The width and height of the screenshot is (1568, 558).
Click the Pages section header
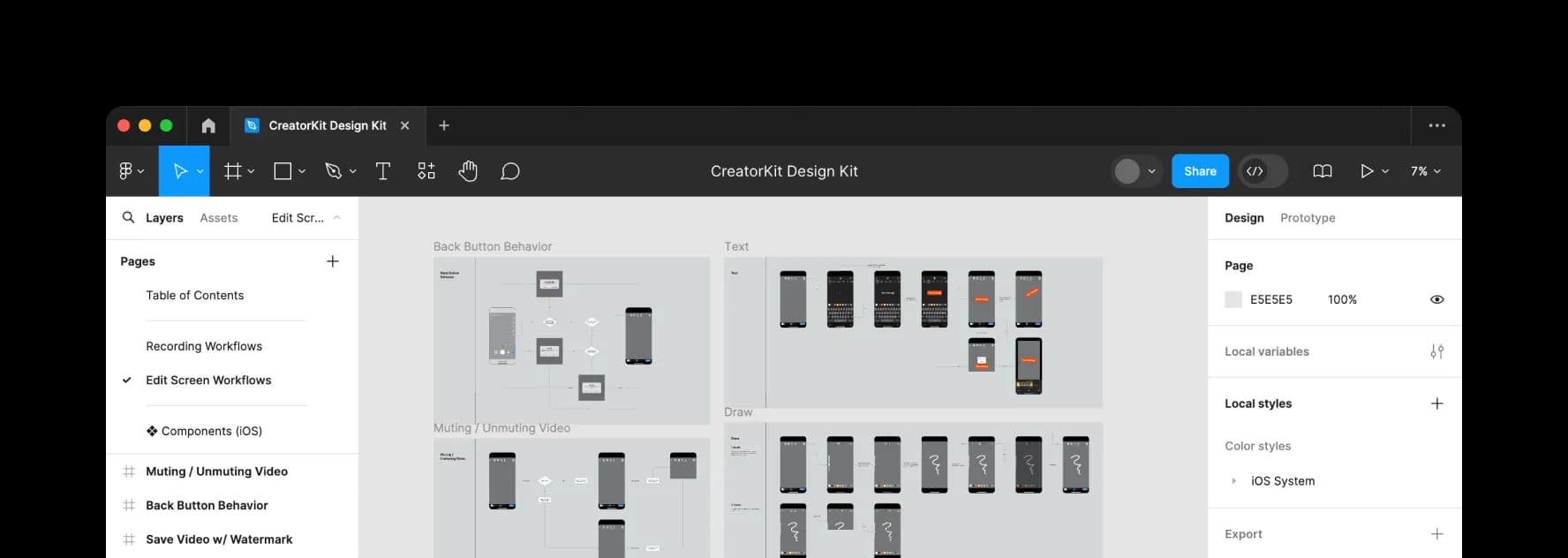click(x=138, y=261)
